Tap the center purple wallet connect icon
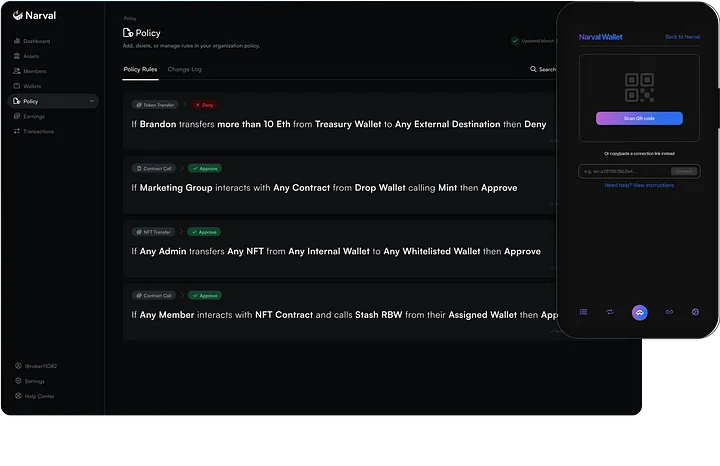The image size is (720, 466). pyautogui.click(x=640, y=313)
